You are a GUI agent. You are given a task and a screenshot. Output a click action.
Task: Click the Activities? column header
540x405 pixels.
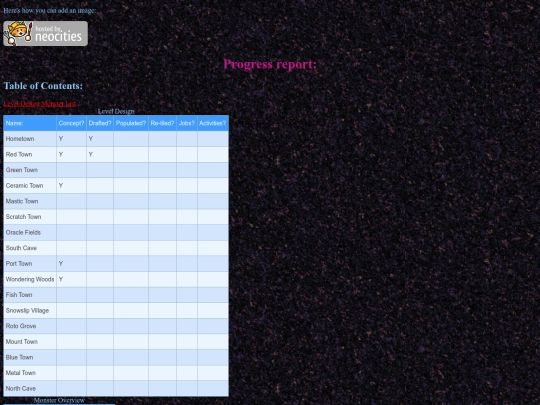point(212,123)
